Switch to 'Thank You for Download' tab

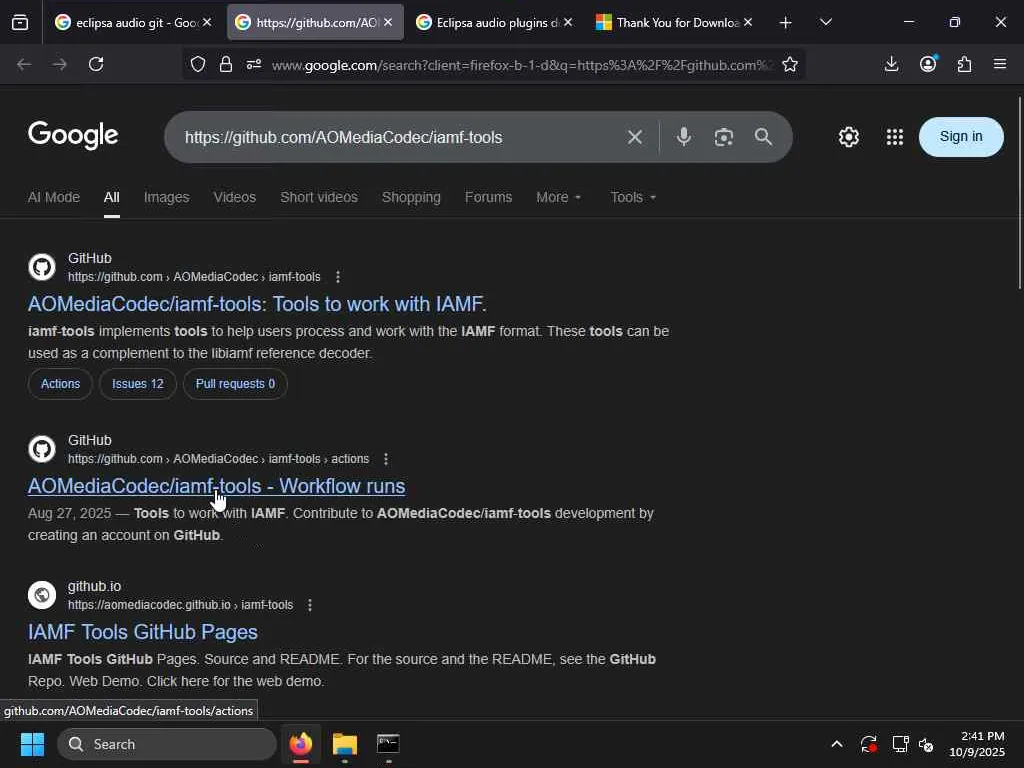(673, 23)
